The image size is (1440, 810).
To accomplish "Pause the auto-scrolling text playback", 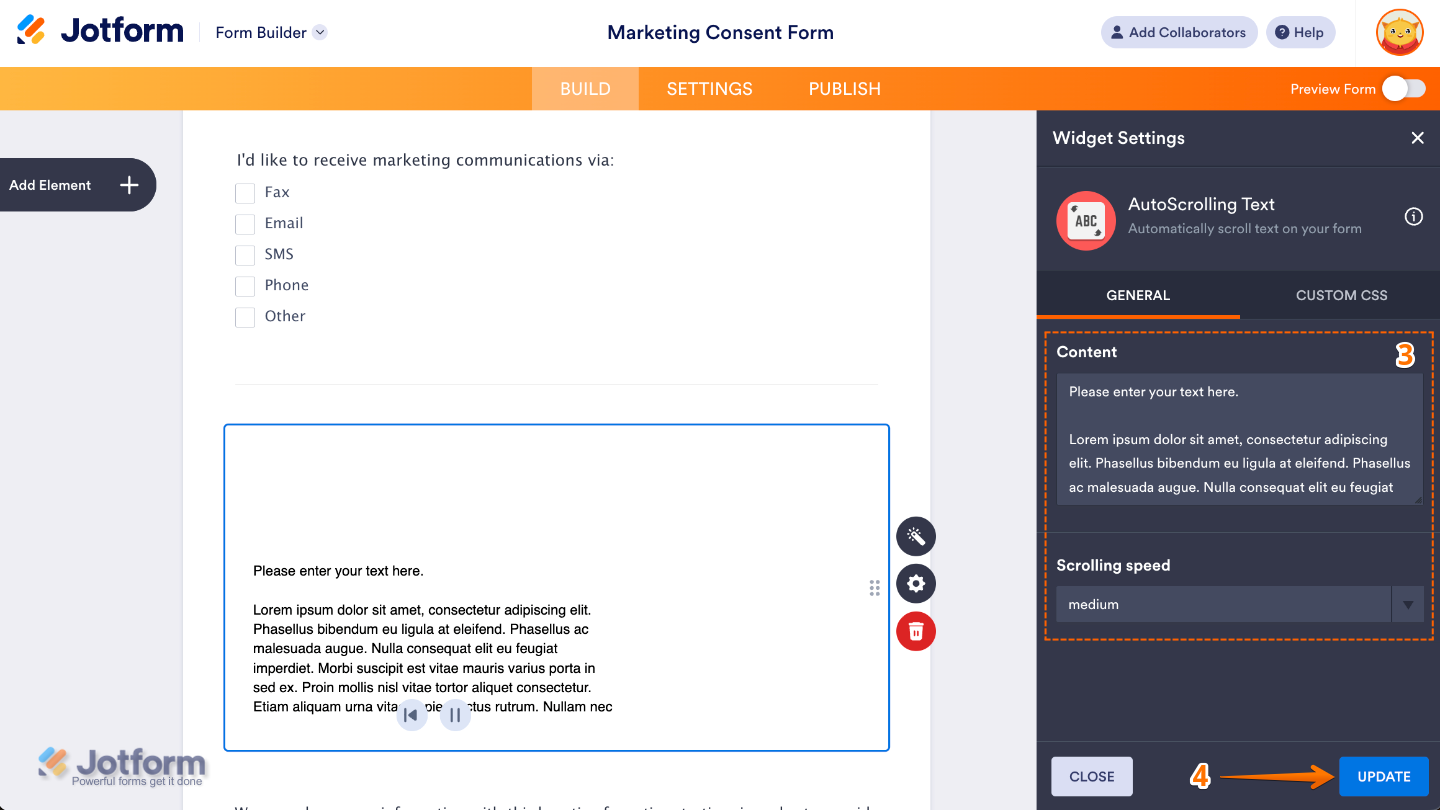I will (x=455, y=714).
